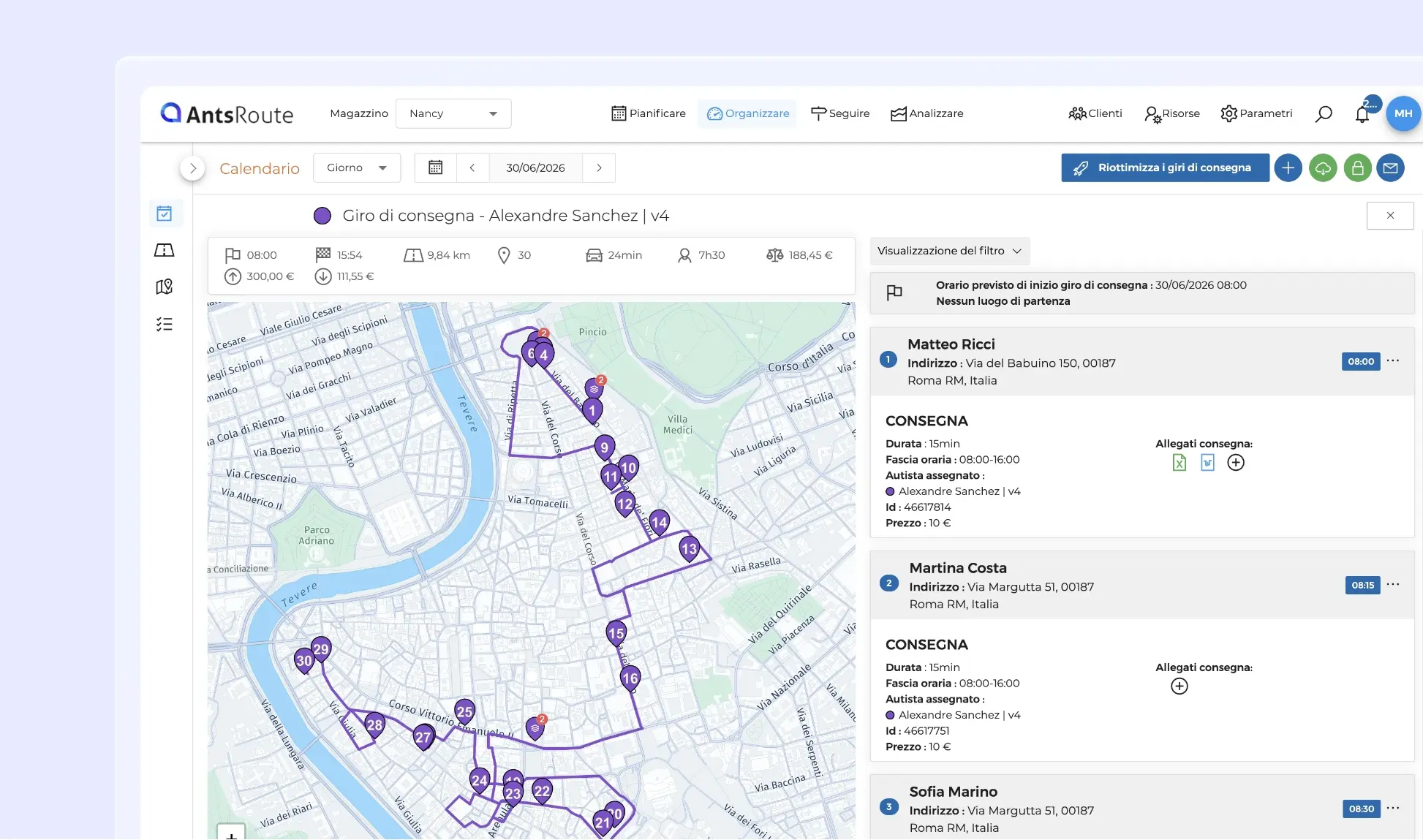This screenshot has width=1423, height=840.
Task: Click the 300,00 € value
Action: point(270,276)
